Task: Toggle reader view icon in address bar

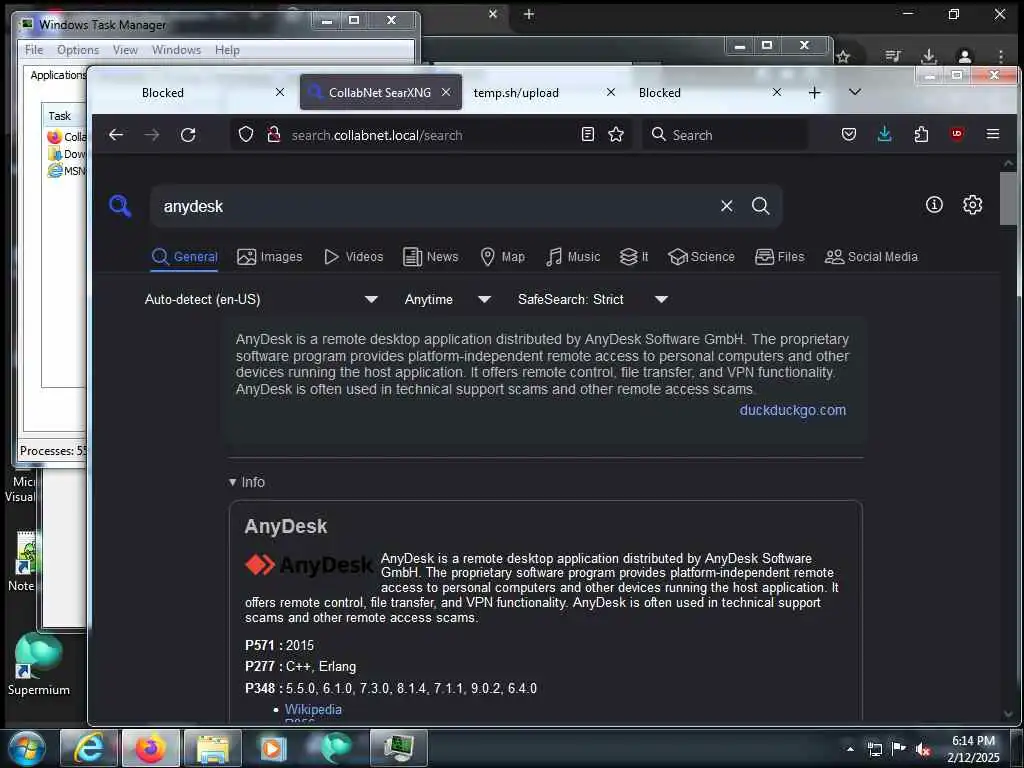Action: [588, 135]
